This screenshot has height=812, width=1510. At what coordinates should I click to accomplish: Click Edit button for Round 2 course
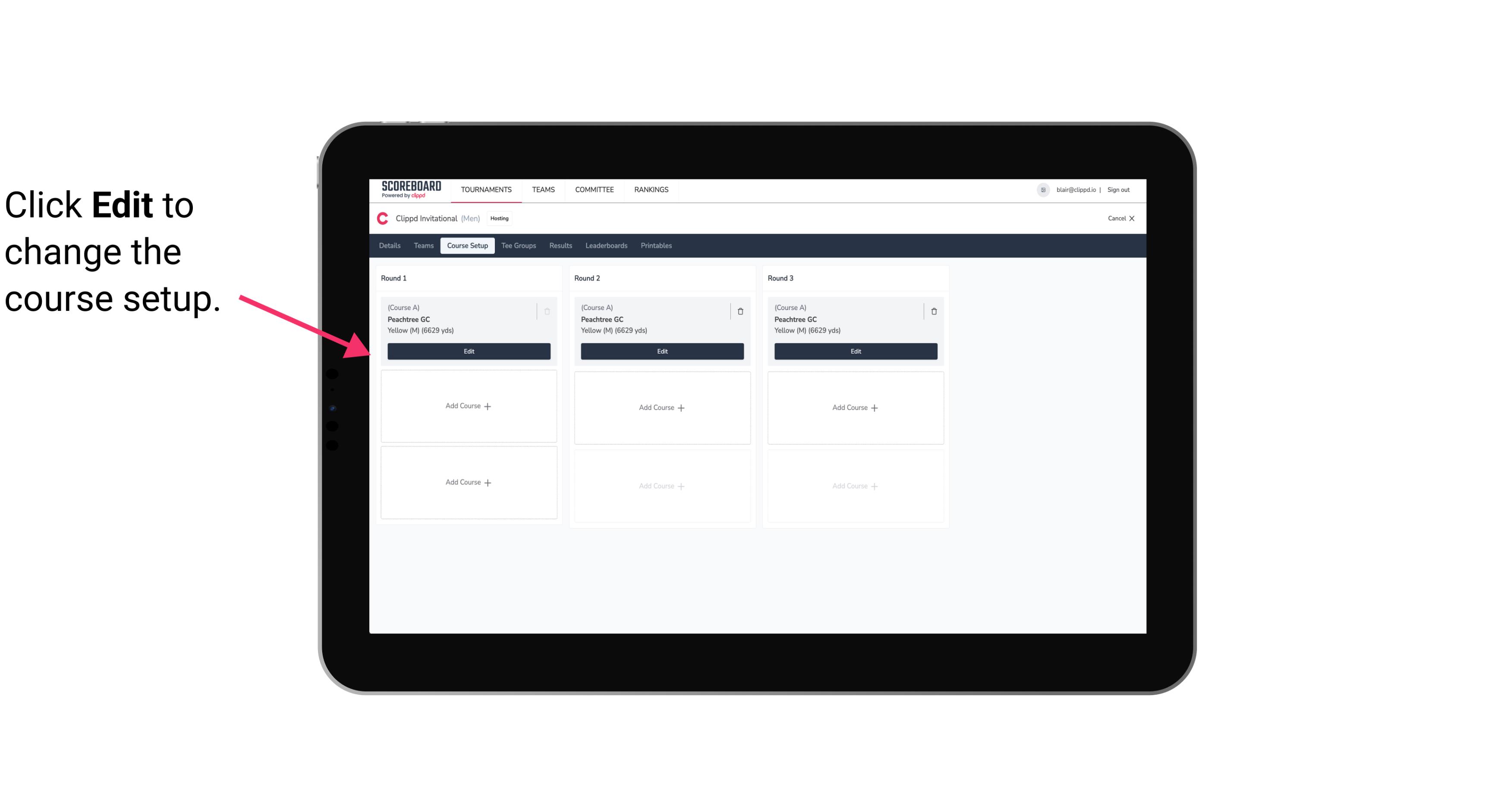pyautogui.click(x=661, y=350)
